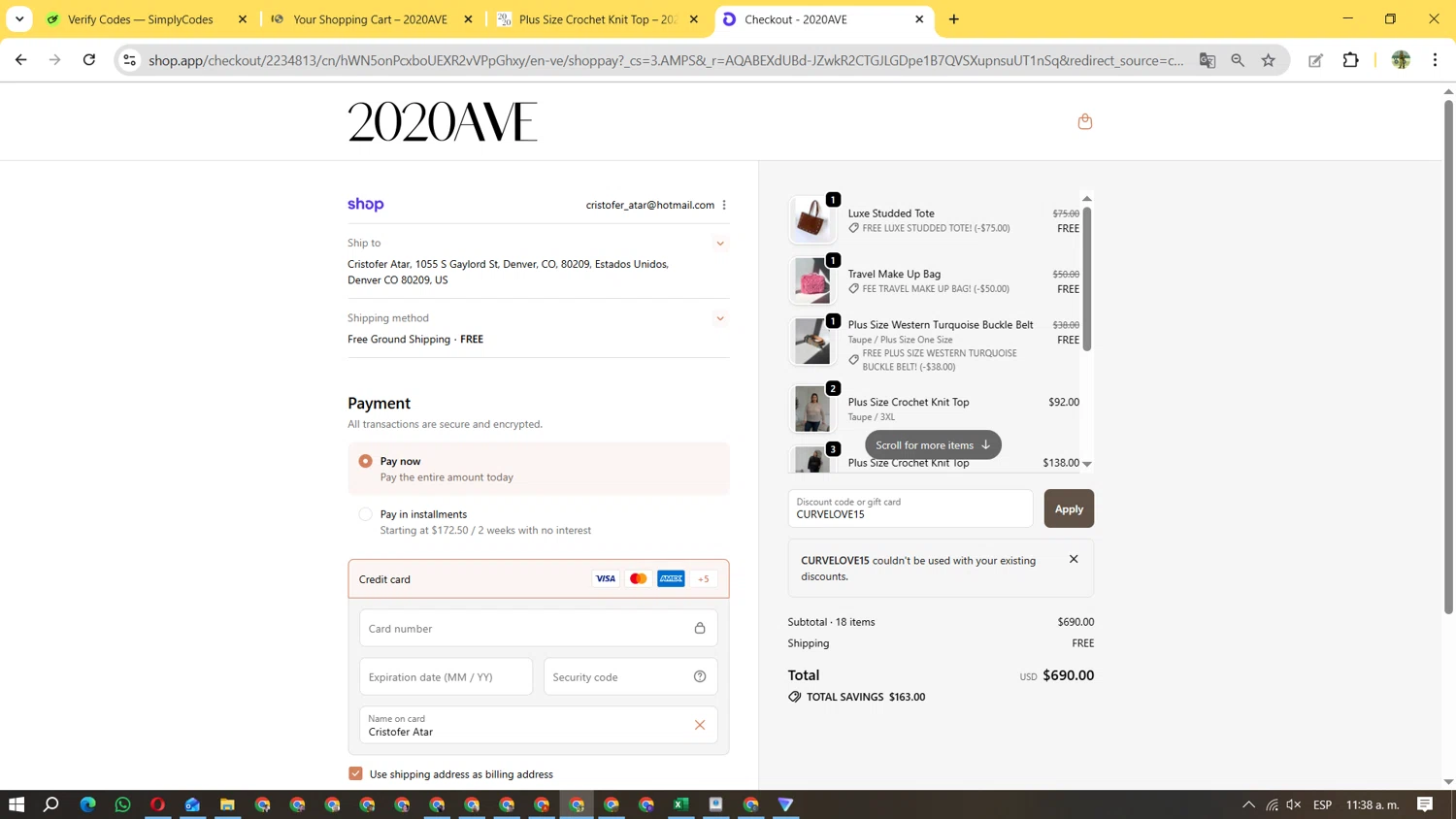This screenshot has width=1456, height=819.
Task: Expand the Ship to section
Action: 720,244
